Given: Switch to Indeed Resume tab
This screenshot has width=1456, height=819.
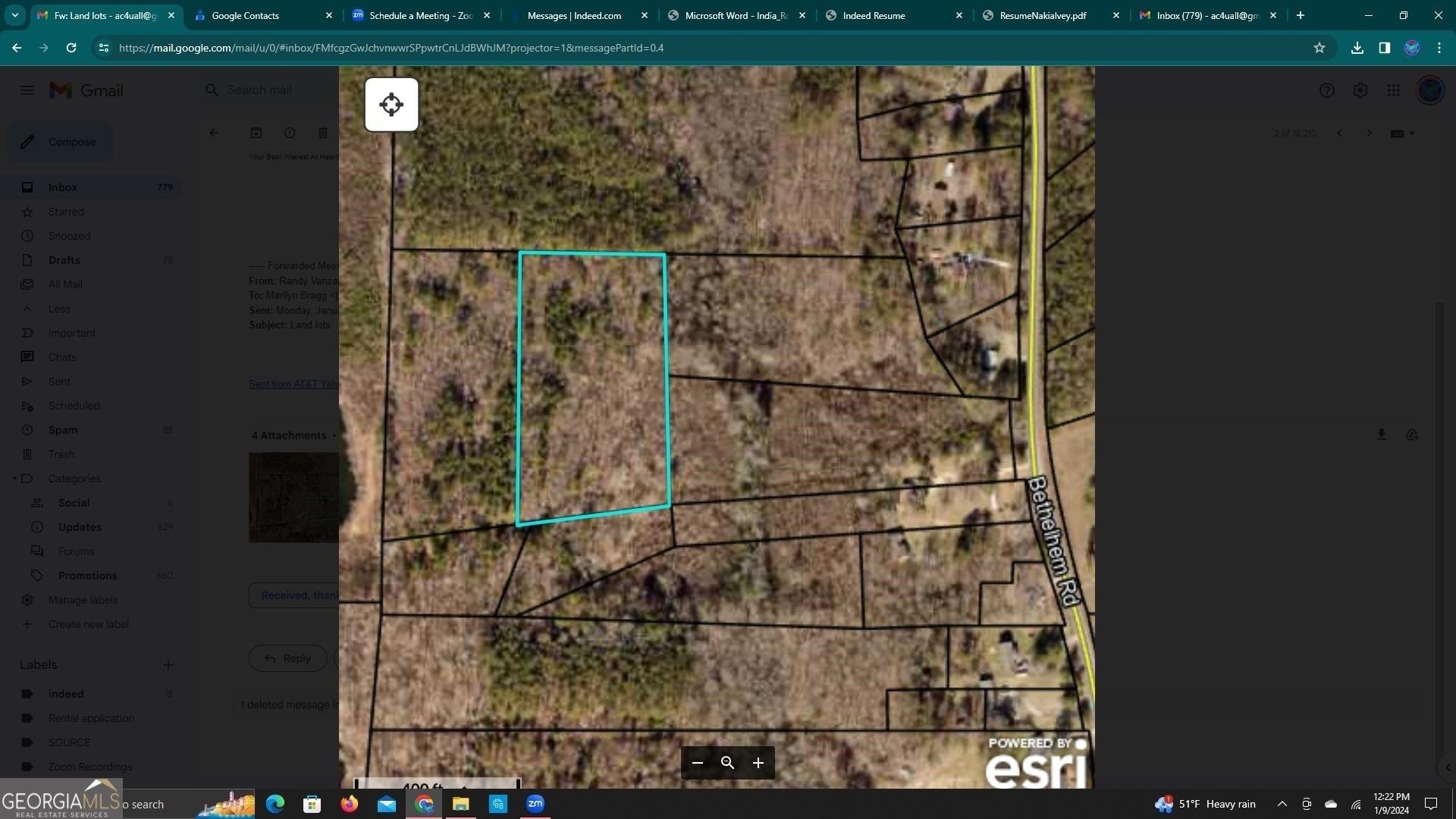Looking at the screenshot, I should click(x=874, y=15).
